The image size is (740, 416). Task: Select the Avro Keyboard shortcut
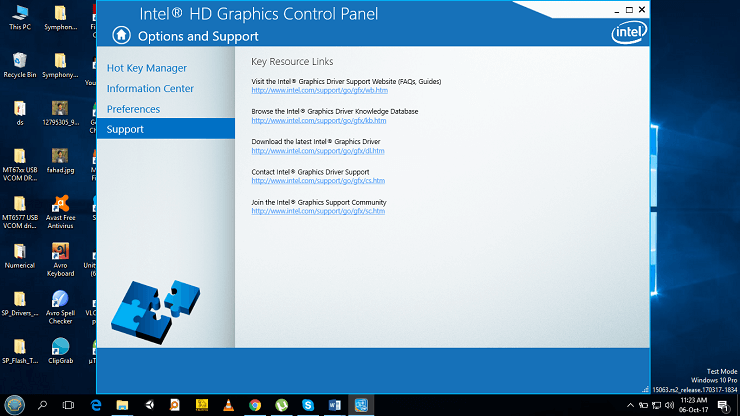(60, 260)
